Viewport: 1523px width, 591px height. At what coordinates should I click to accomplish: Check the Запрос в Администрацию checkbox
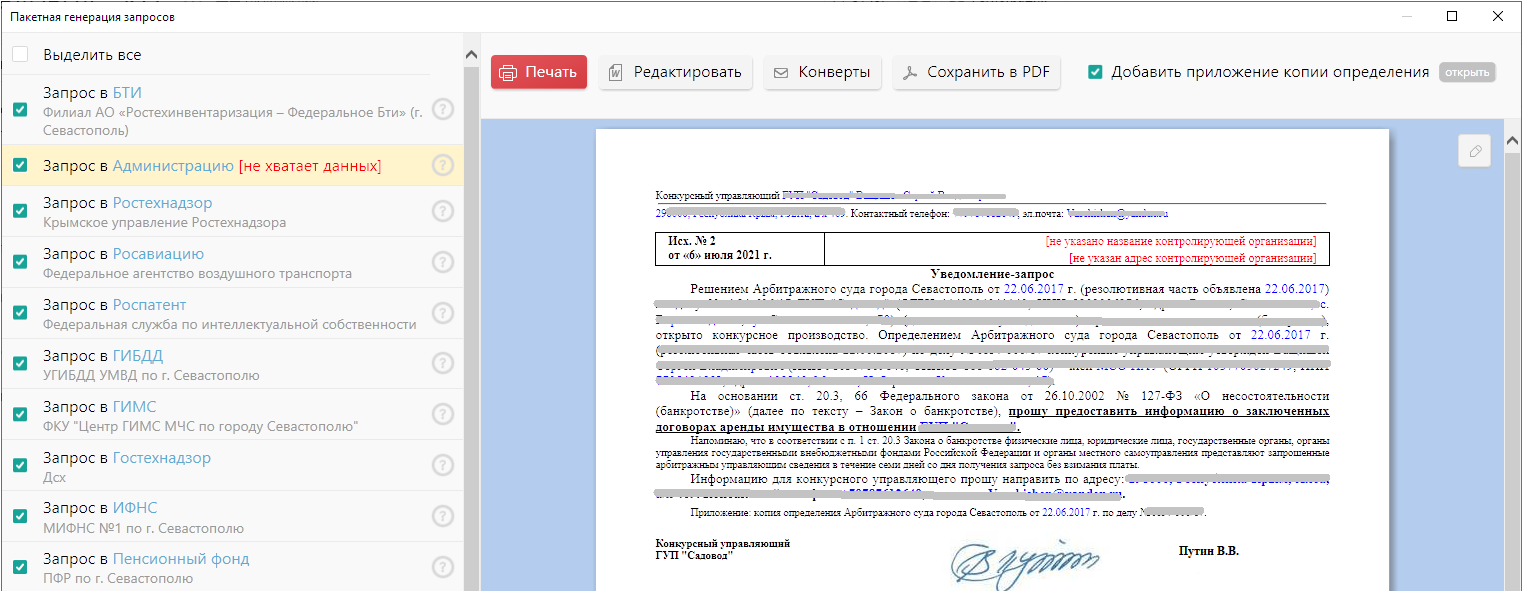tap(20, 166)
